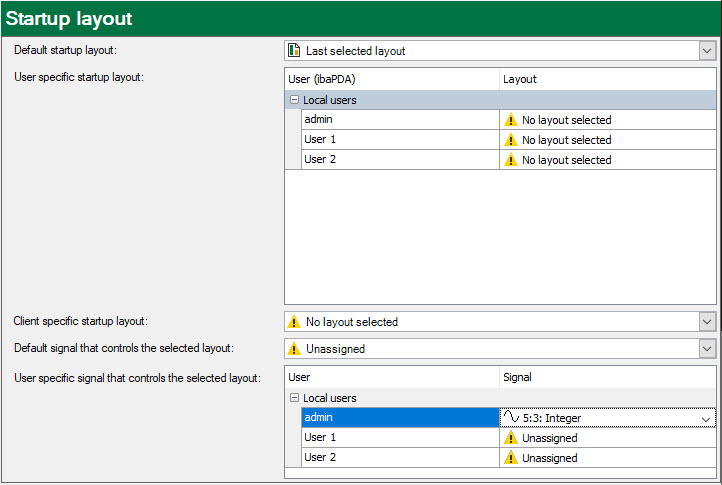Select User 1 in startup layout table
The height and width of the screenshot is (485, 722).
point(399,140)
